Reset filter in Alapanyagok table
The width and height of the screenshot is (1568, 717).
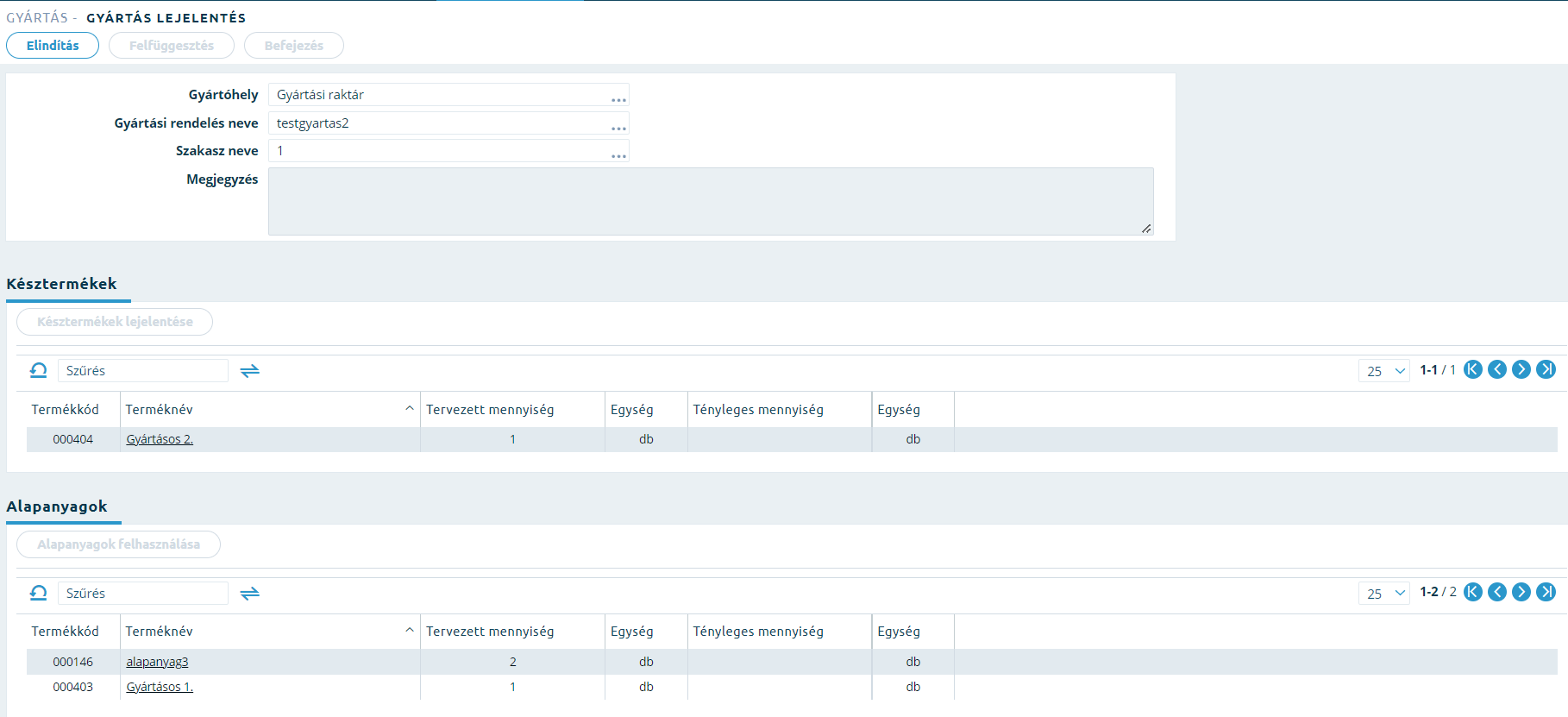39,593
